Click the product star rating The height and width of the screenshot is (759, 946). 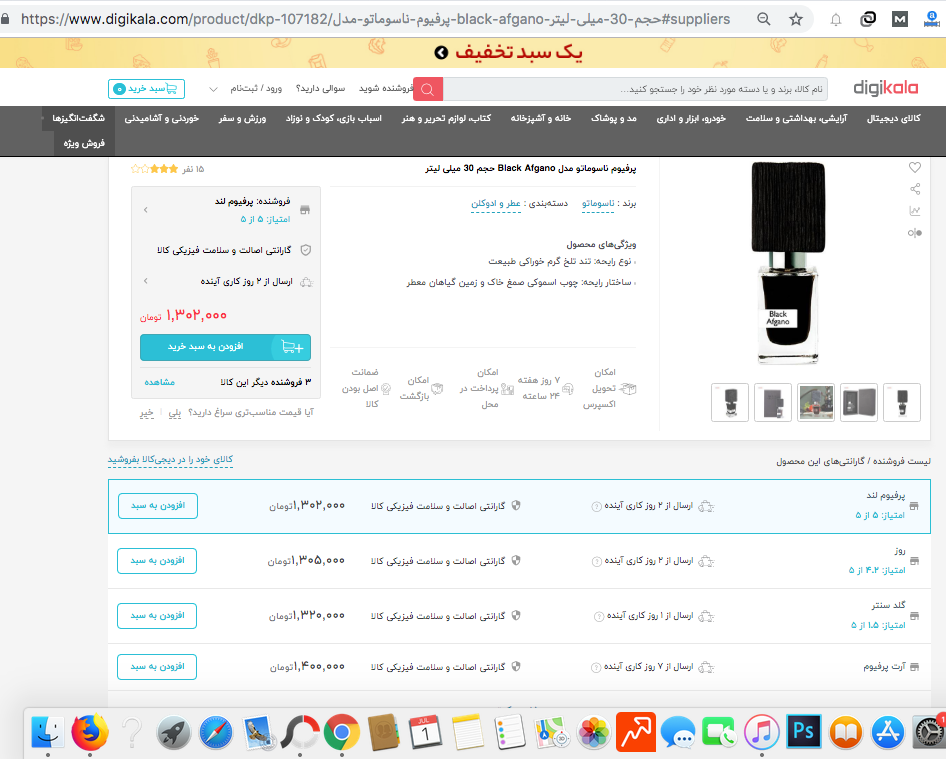[x=154, y=169]
